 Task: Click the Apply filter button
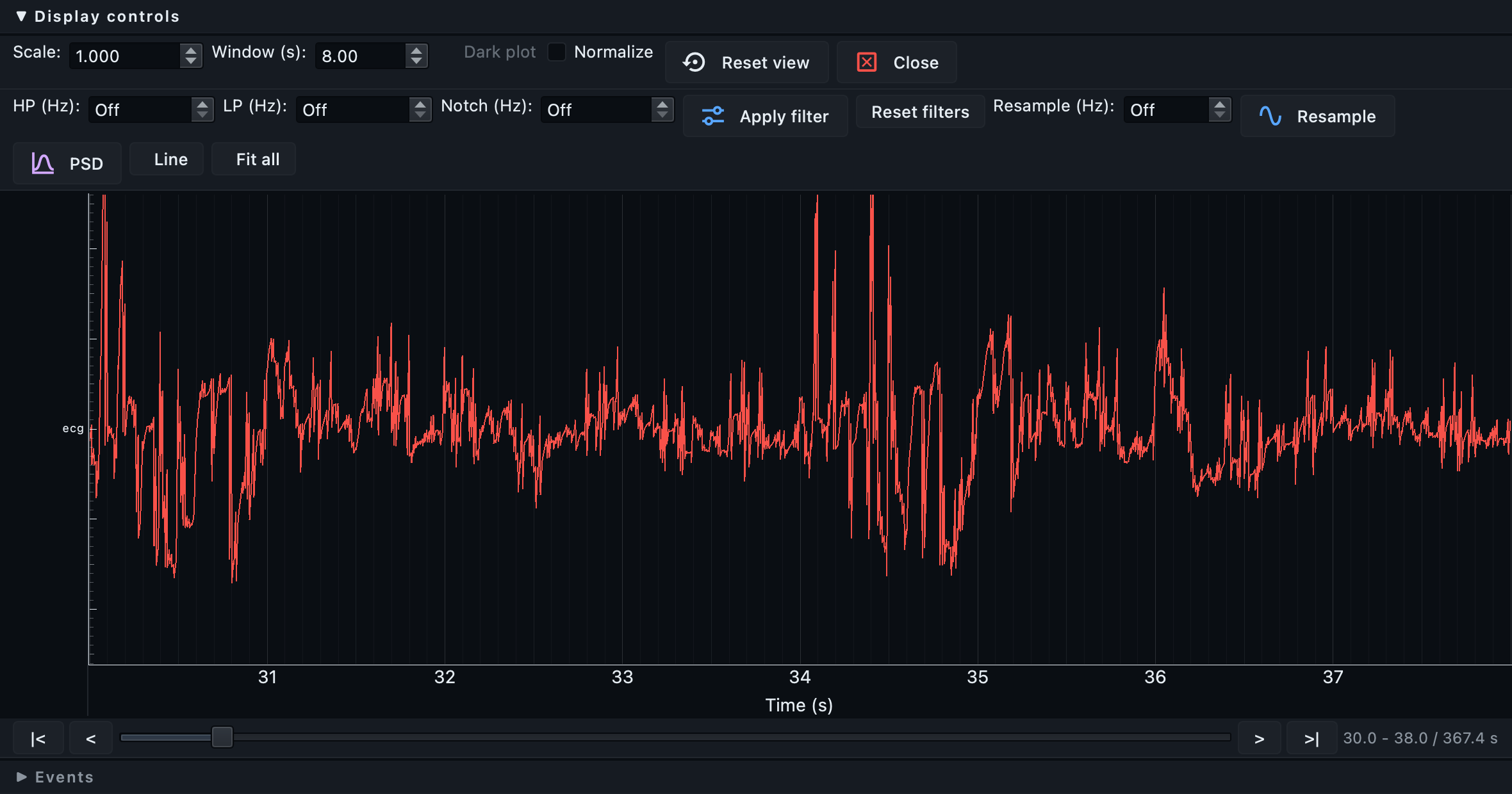pyautogui.click(x=765, y=116)
